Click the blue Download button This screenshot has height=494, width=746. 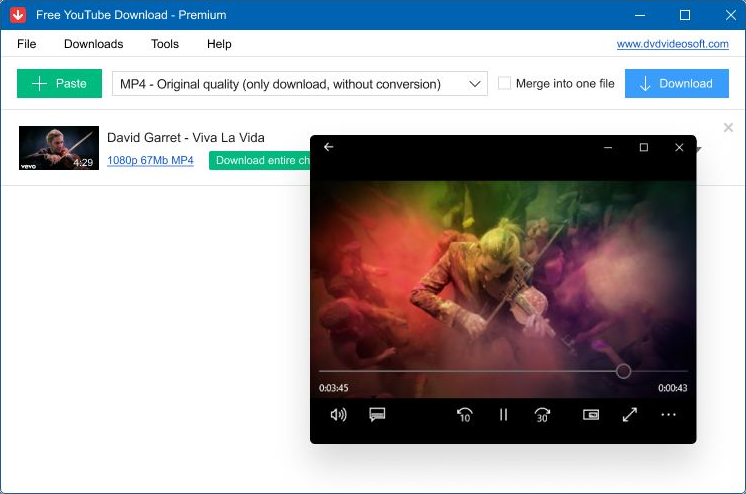tap(677, 83)
